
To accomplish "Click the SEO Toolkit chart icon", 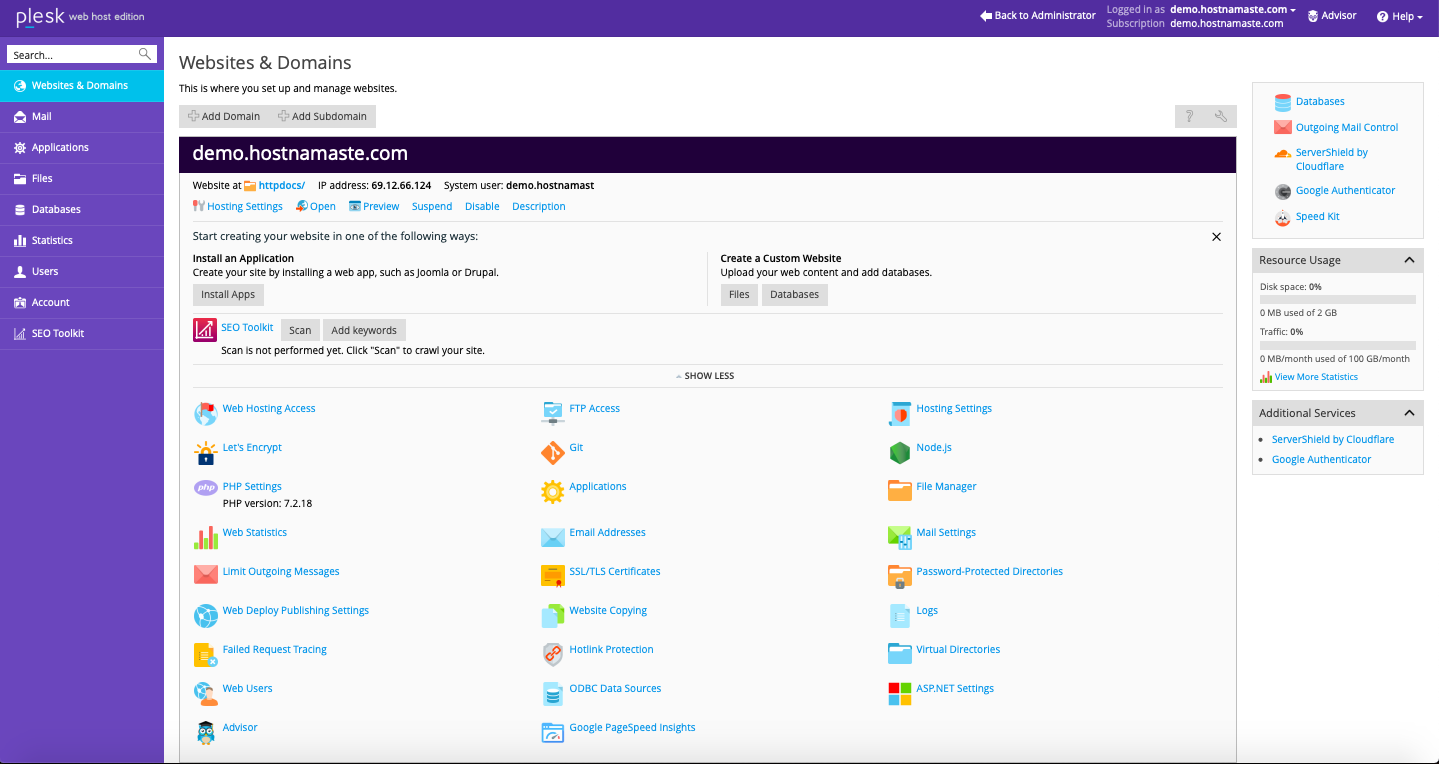I will tap(205, 329).
